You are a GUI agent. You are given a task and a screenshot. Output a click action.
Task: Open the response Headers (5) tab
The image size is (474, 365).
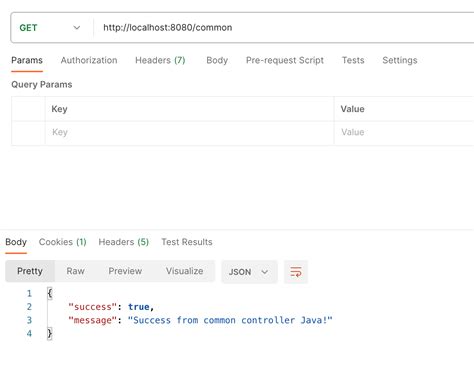tap(124, 242)
